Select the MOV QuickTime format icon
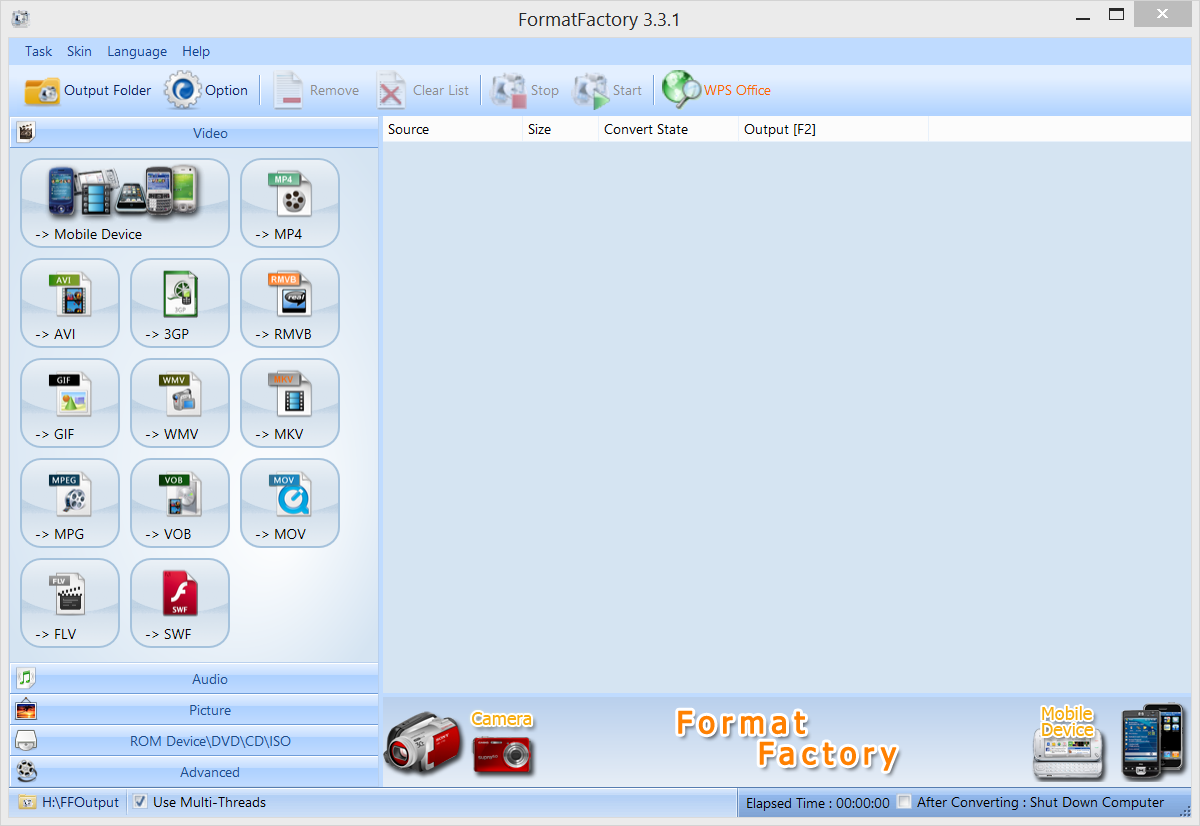This screenshot has width=1200, height=826. 290,503
